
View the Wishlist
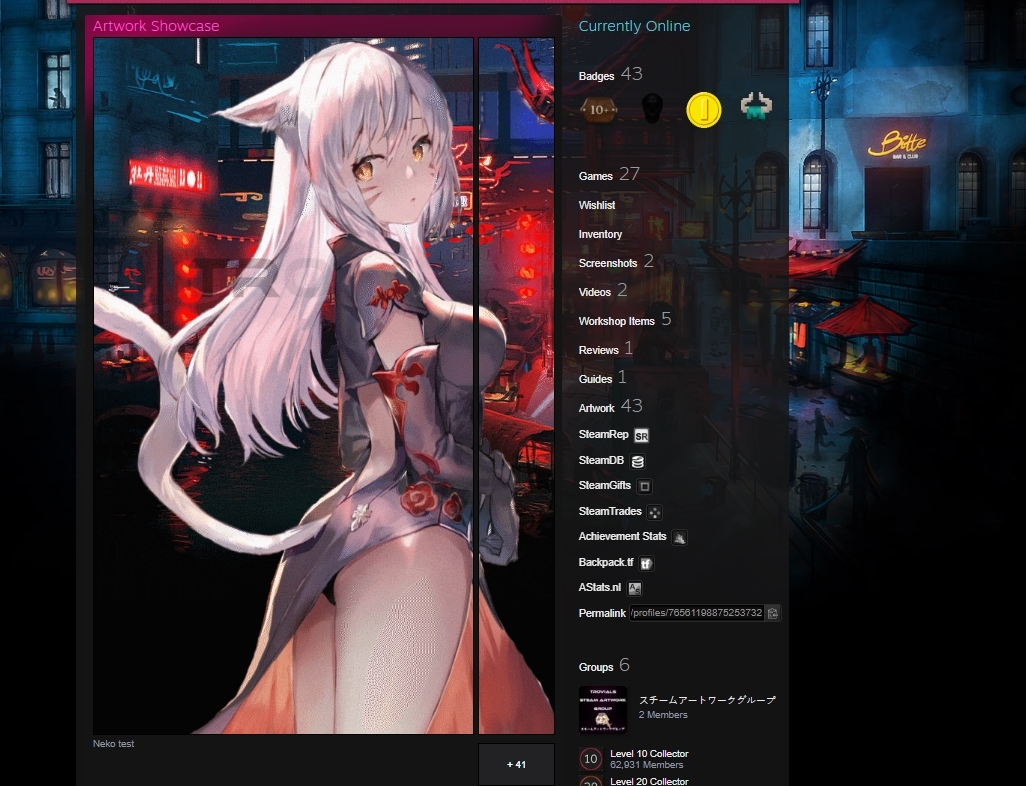coord(597,205)
